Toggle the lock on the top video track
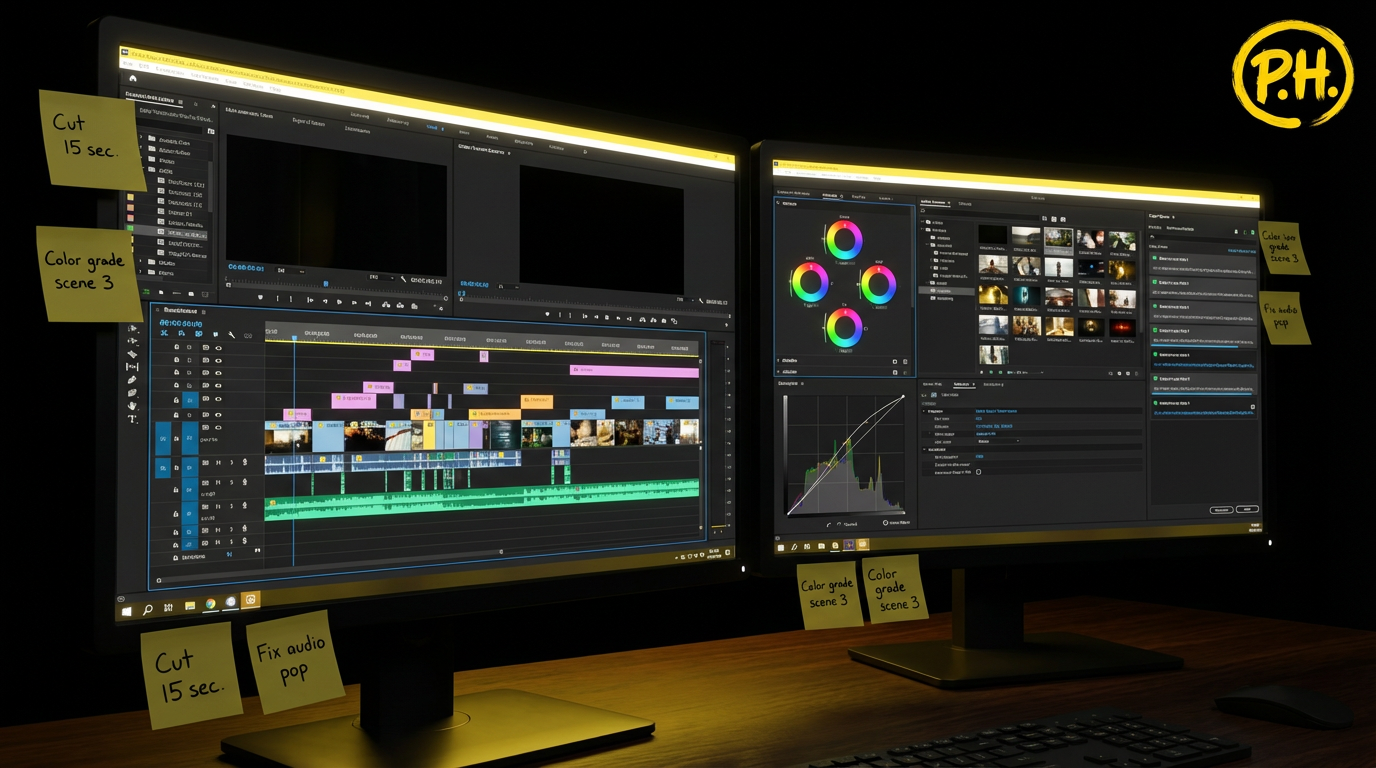Viewport: 1376px width, 768px height. (x=176, y=348)
